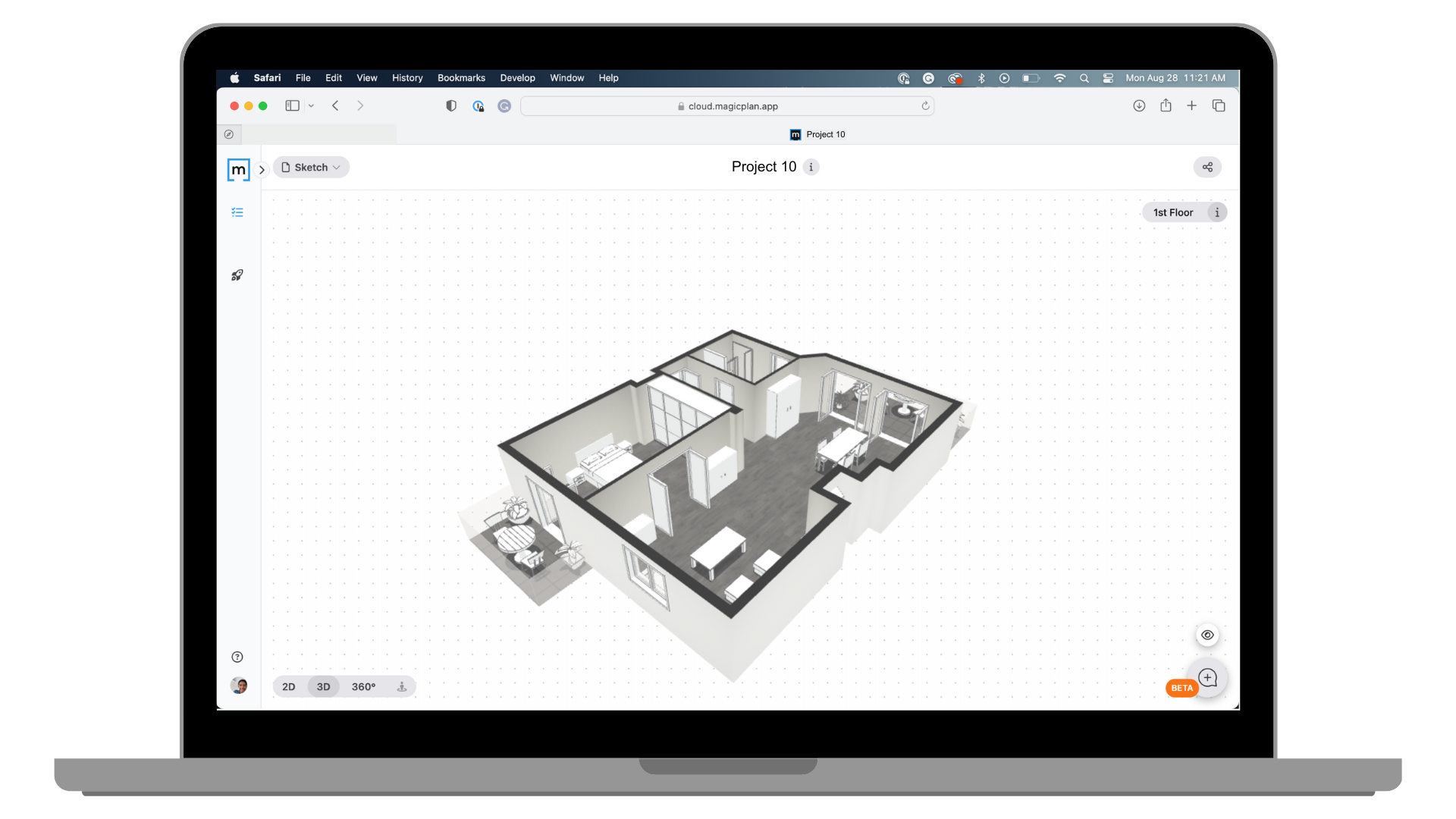Click the magicplan logo in the sidebar
1456x819 pixels.
coord(238,169)
